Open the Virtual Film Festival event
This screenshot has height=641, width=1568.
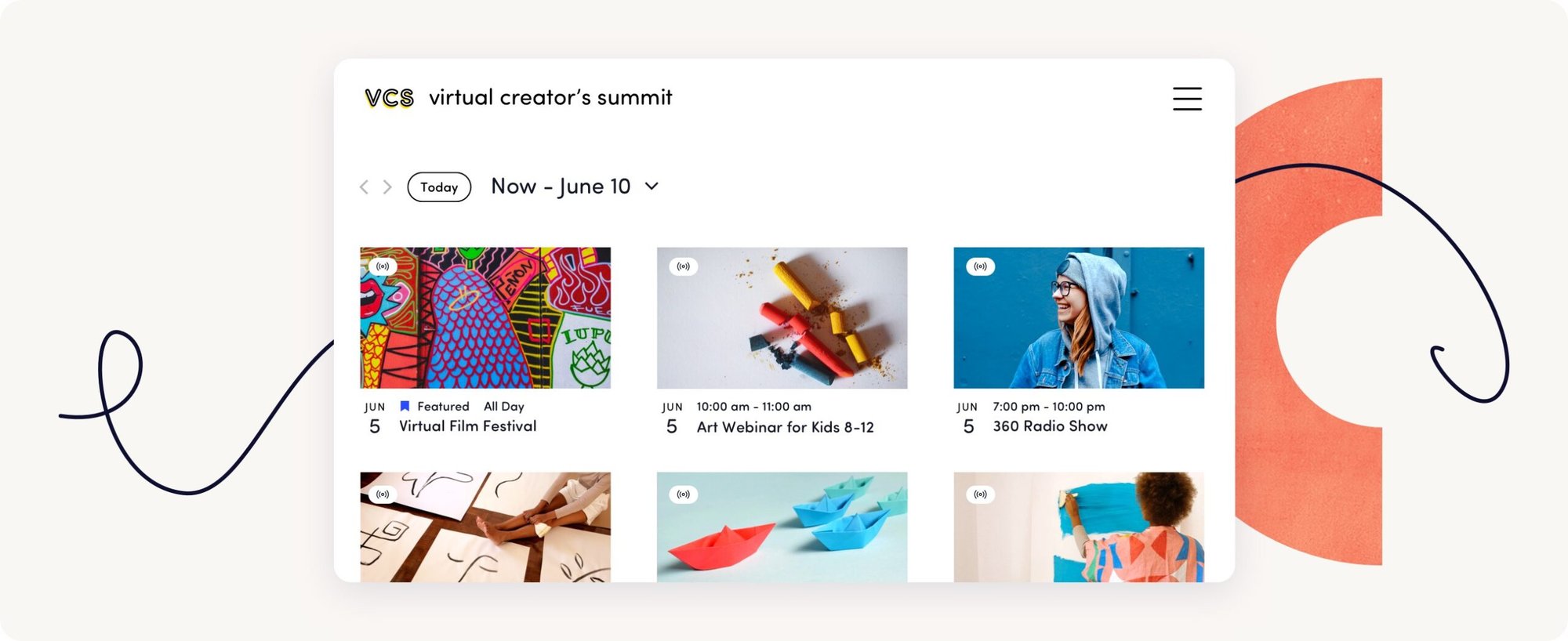[466, 426]
